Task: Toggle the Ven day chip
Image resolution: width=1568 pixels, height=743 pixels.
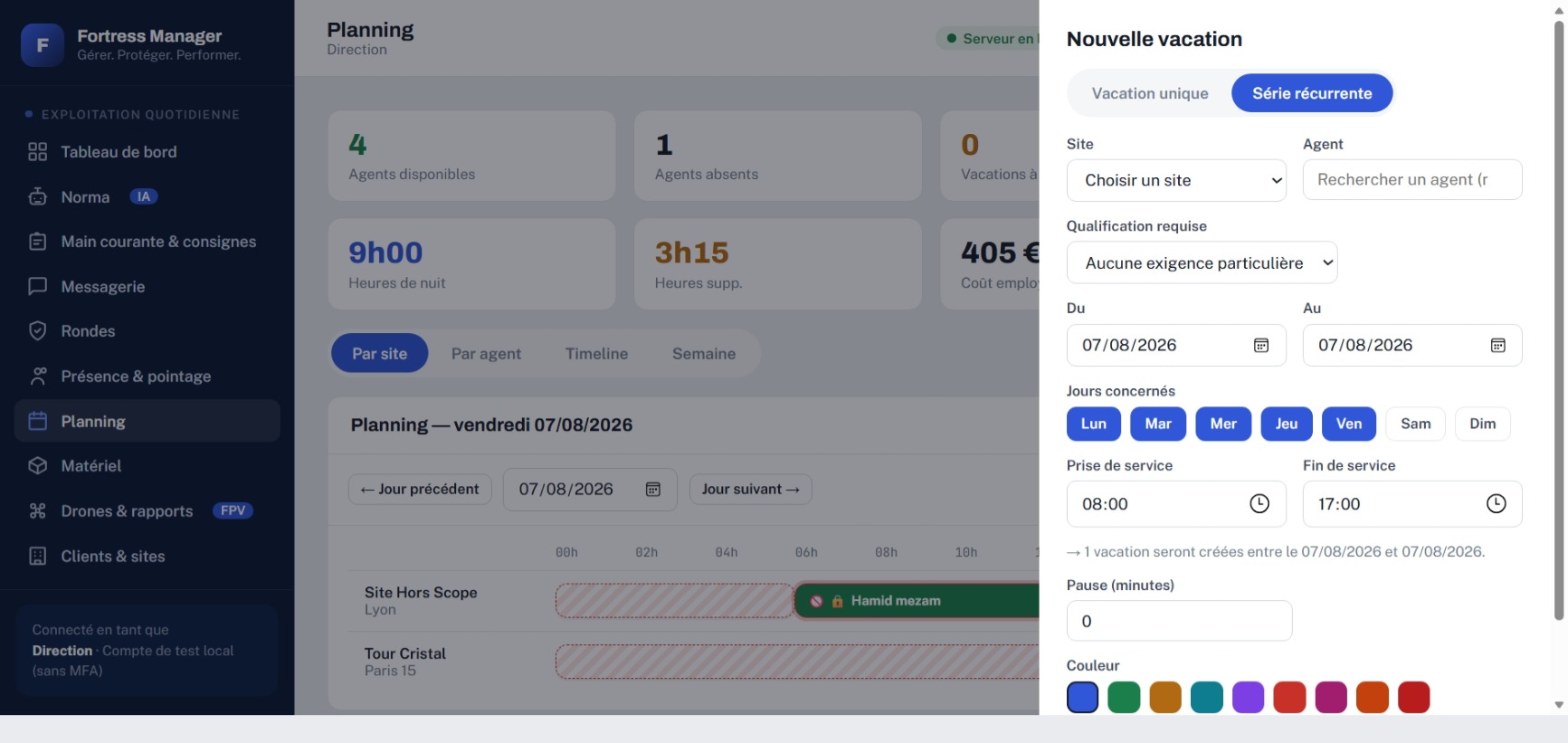Action: pos(1349,424)
